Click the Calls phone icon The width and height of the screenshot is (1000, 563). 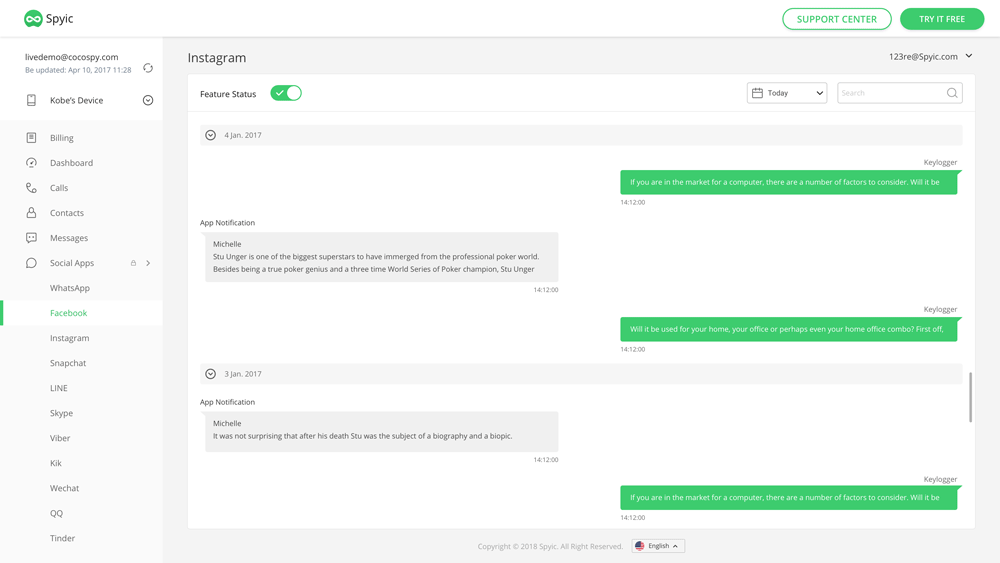coord(31,188)
